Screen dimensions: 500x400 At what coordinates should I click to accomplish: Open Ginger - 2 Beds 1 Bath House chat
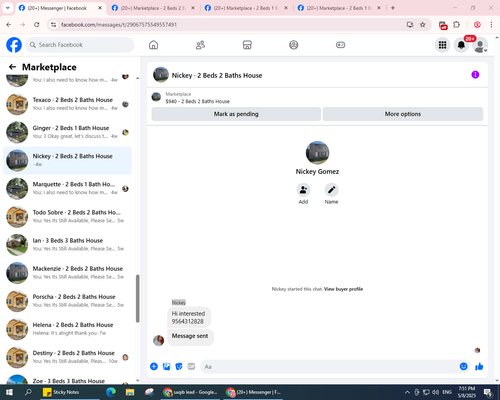[67, 132]
